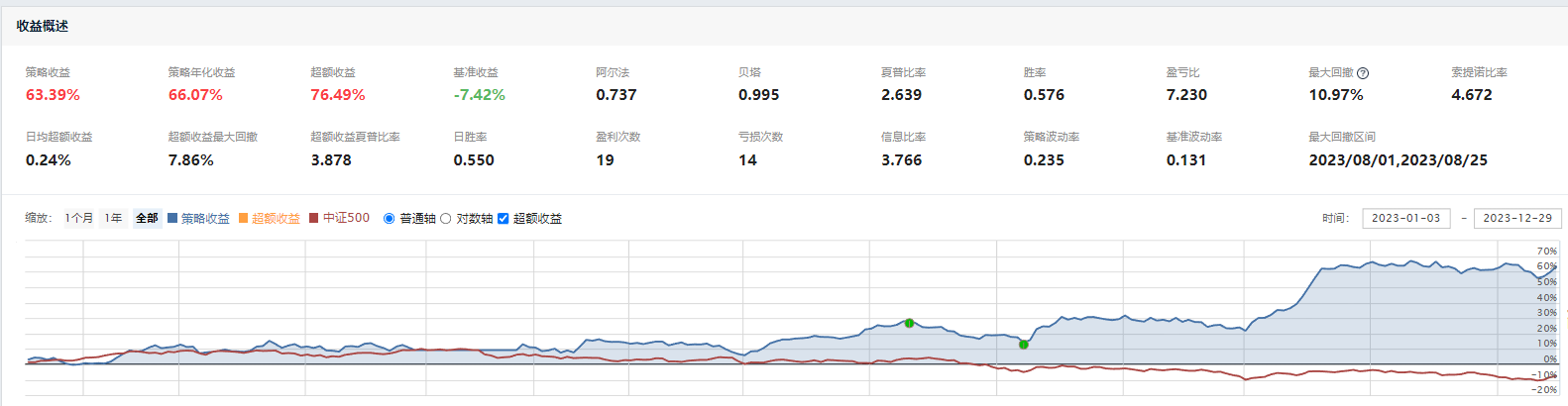Image resolution: width=1568 pixels, height=406 pixels.
Task: Zoom chart to 1年 range
Action: click(x=114, y=219)
